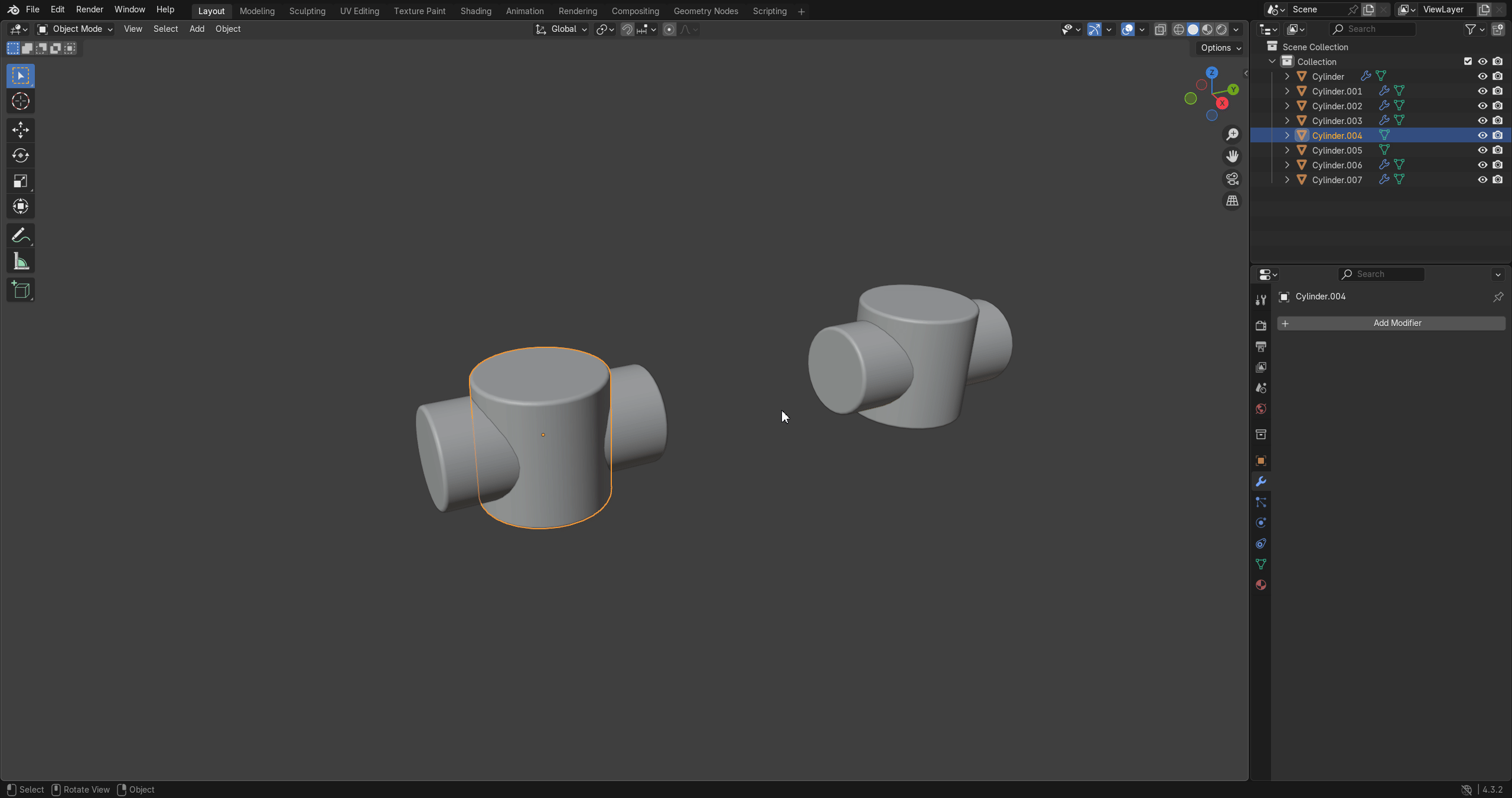Image resolution: width=1512 pixels, height=798 pixels.
Task: Activate the Move tool
Action: coord(21,130)
